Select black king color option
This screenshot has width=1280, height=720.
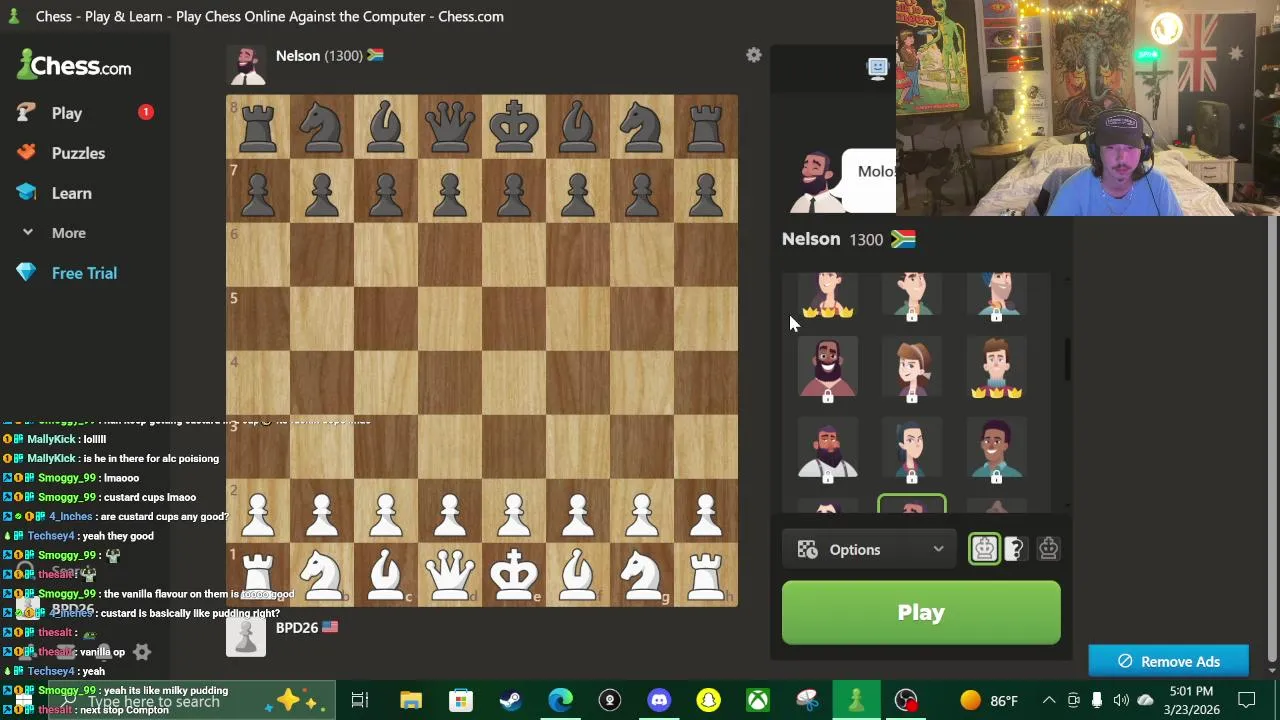tap(1048, 548)
